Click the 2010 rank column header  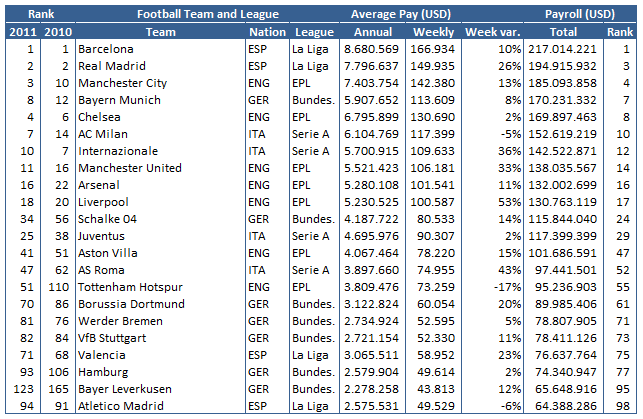(59, 32)
